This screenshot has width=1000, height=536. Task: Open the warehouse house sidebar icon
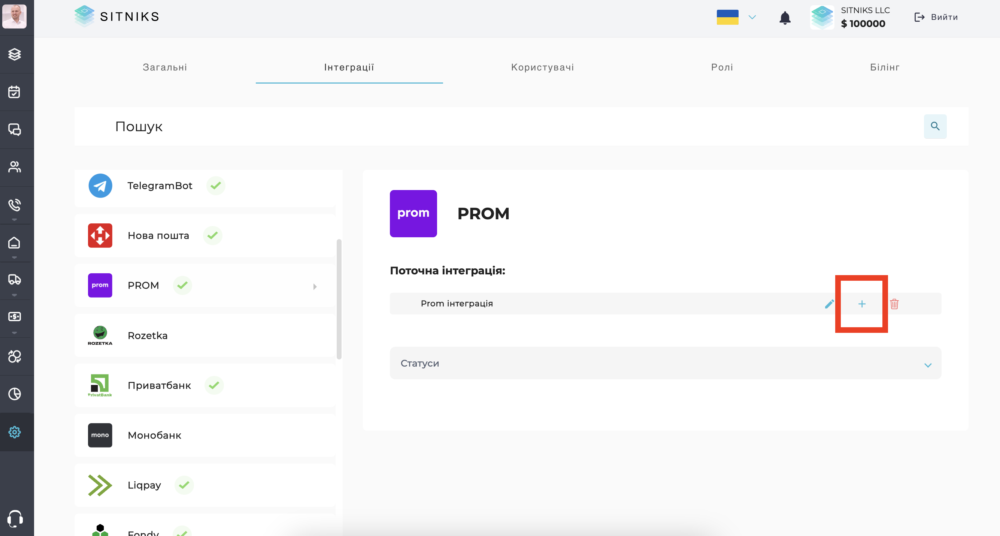[x=14, y=242]
